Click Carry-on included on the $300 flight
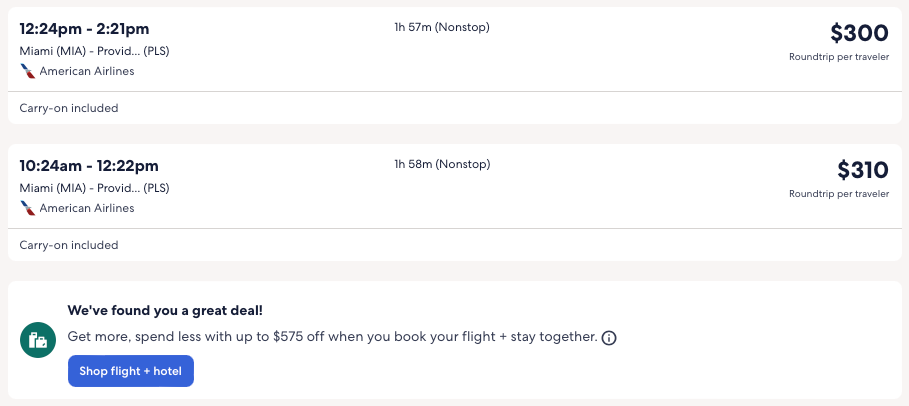Viewport: 909px width, 406px height. 69,108
